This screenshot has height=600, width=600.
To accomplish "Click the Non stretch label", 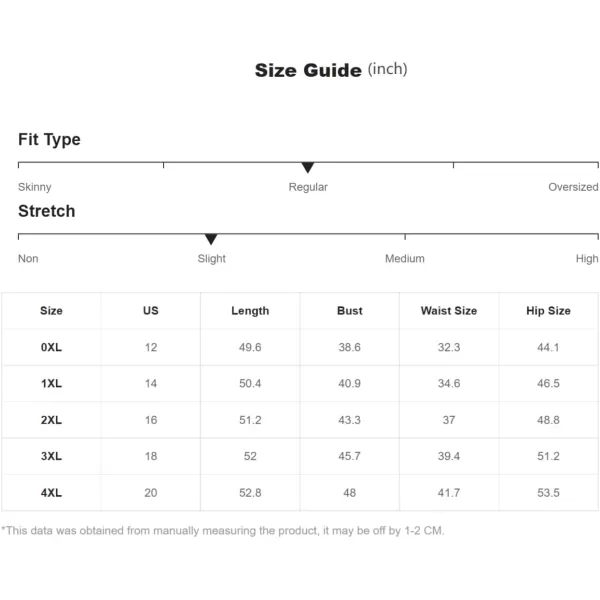I will [x=28, y=259].
